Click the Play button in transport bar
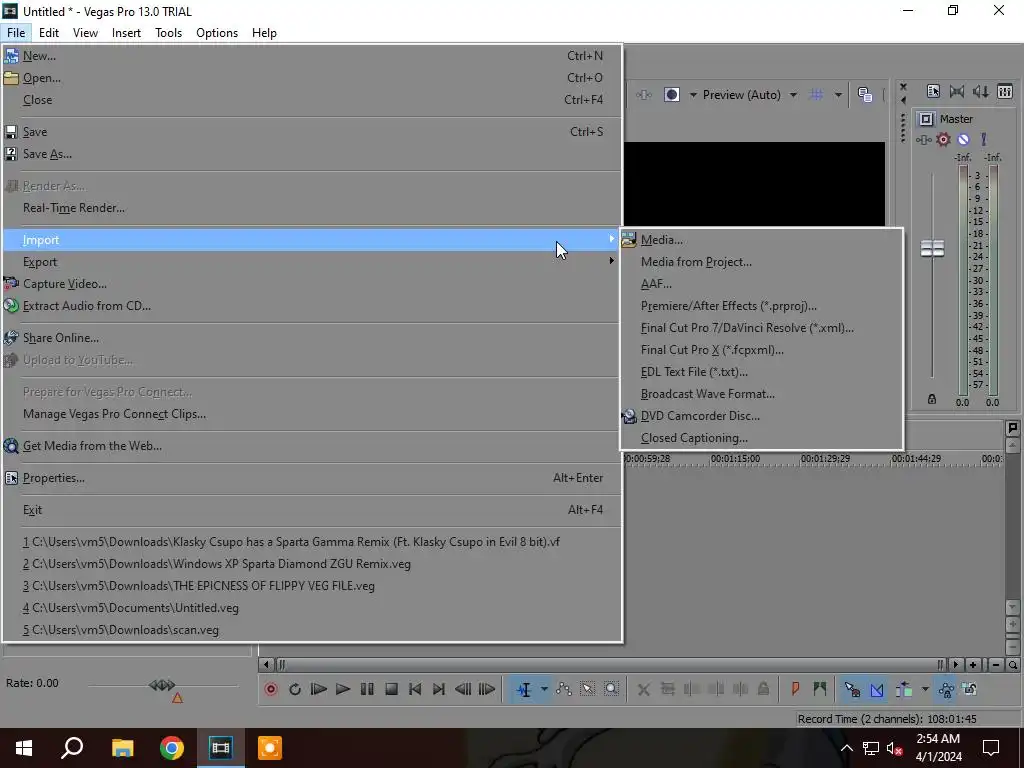1024x768 pixels. click(x=342, y=689)
